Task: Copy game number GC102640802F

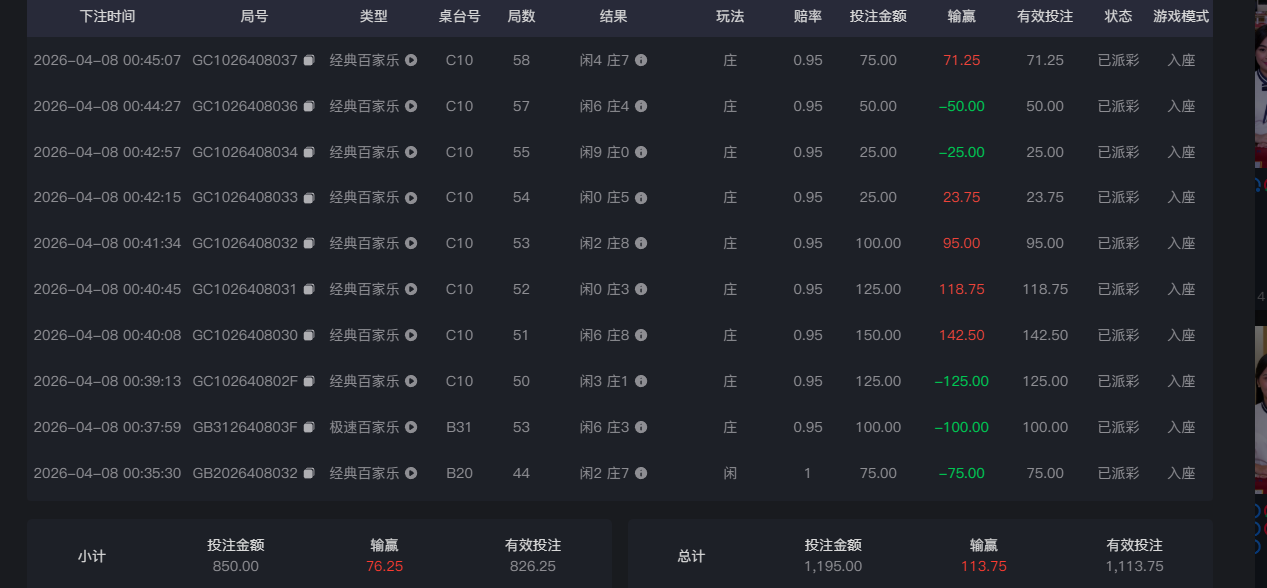Action: click(308, 381)
